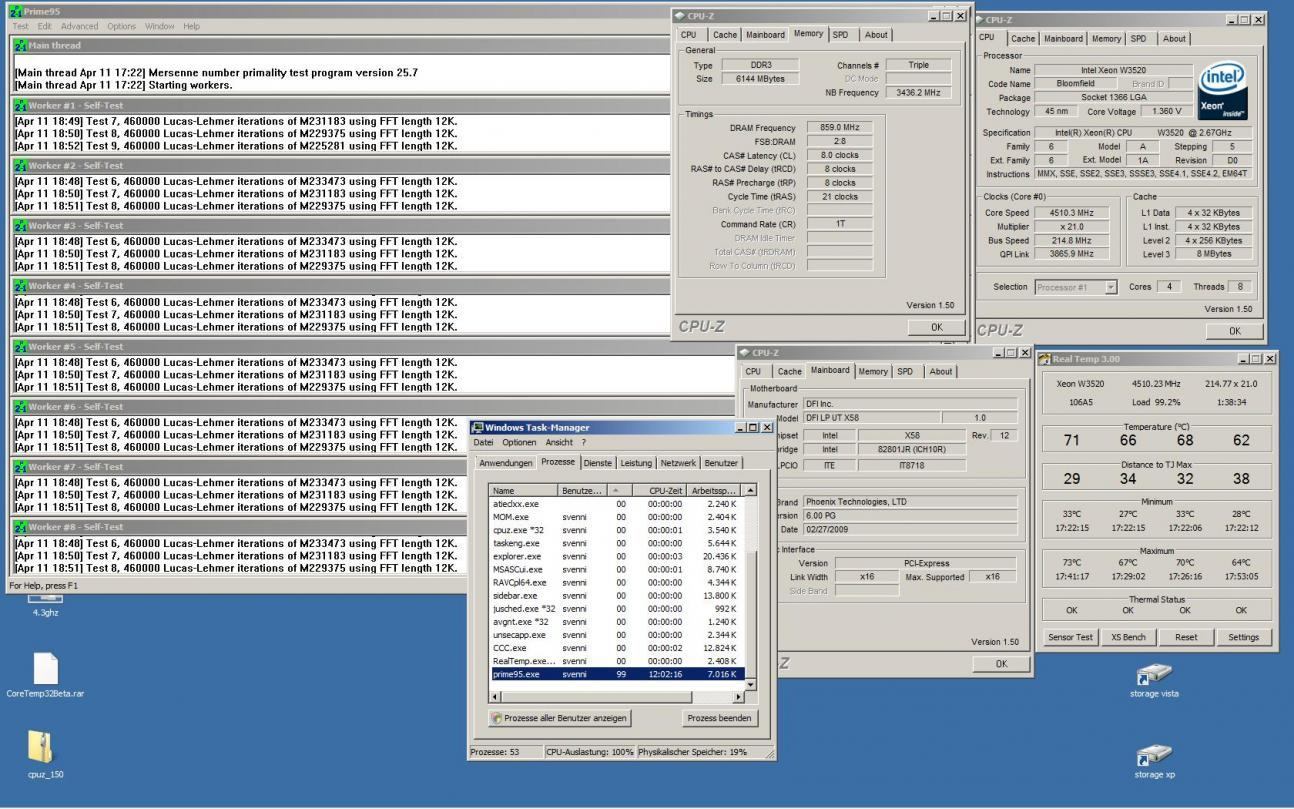Click the Intel Xeon inside logo in CPU-Z
This screenshot has height=809, width=1294.
1223,91
